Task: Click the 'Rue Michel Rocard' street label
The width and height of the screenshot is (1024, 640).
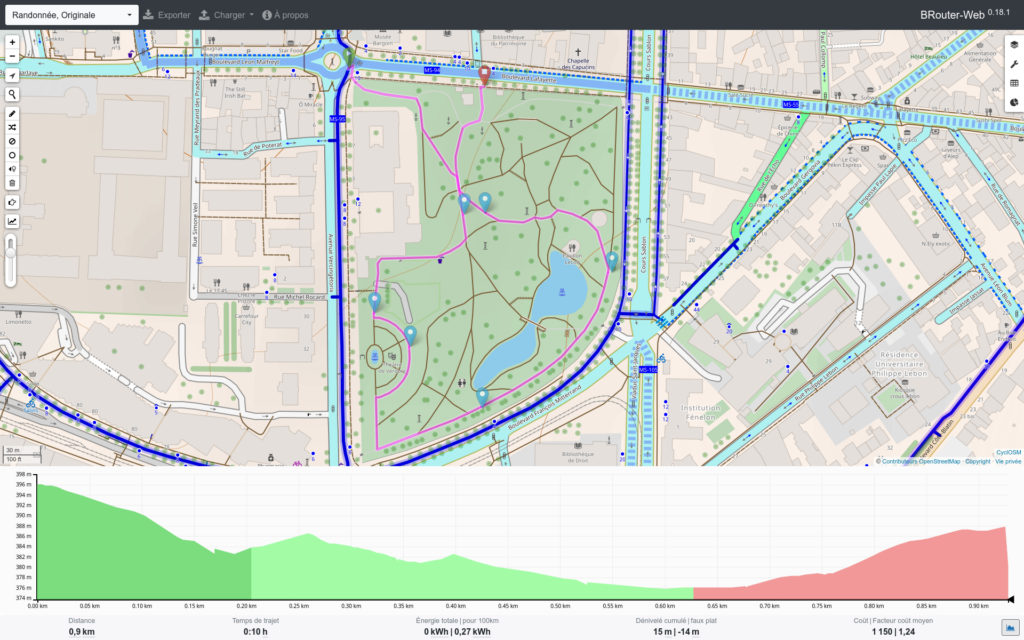Action: (299, 297)
